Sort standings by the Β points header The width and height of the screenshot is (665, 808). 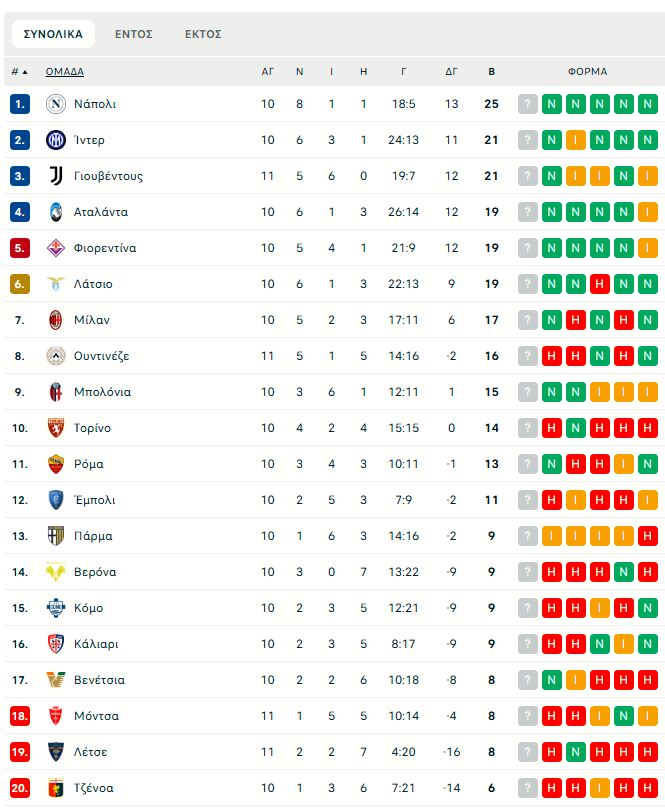pyautogui.click(x=491, y=72)
